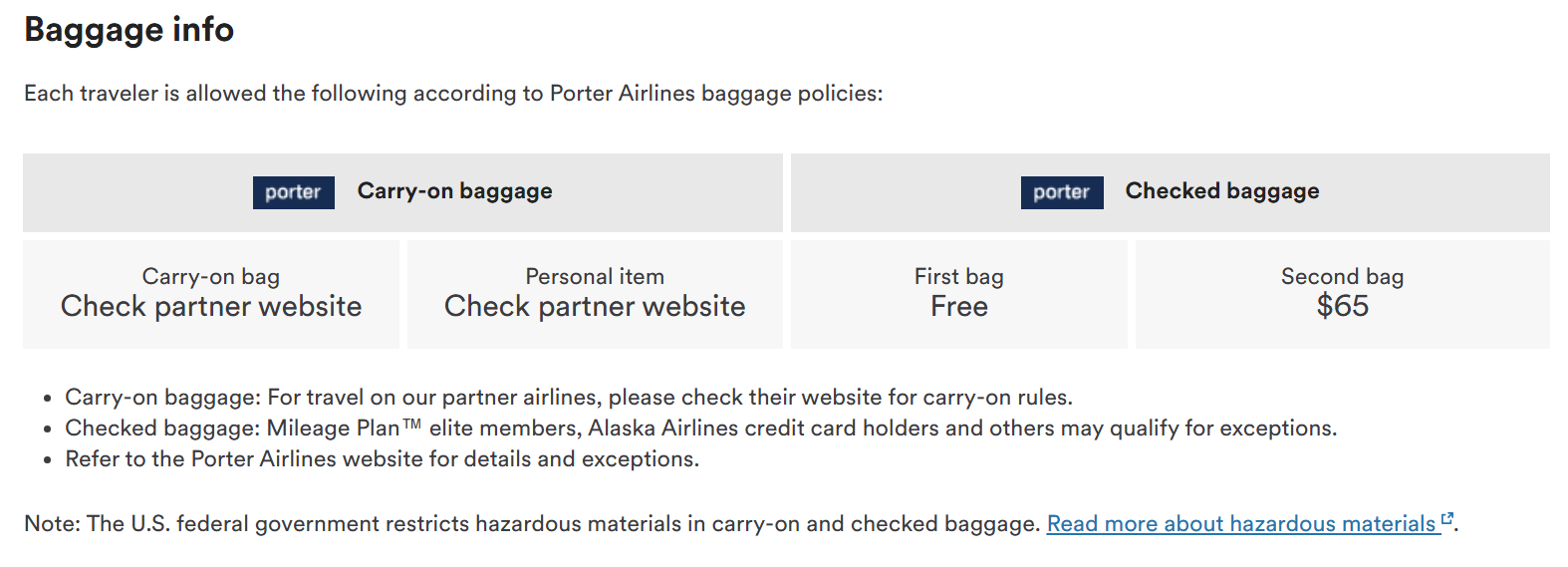Screen dimensions: 1568x567
Task: Click the Baggage info heading
Action: point(130,30)
